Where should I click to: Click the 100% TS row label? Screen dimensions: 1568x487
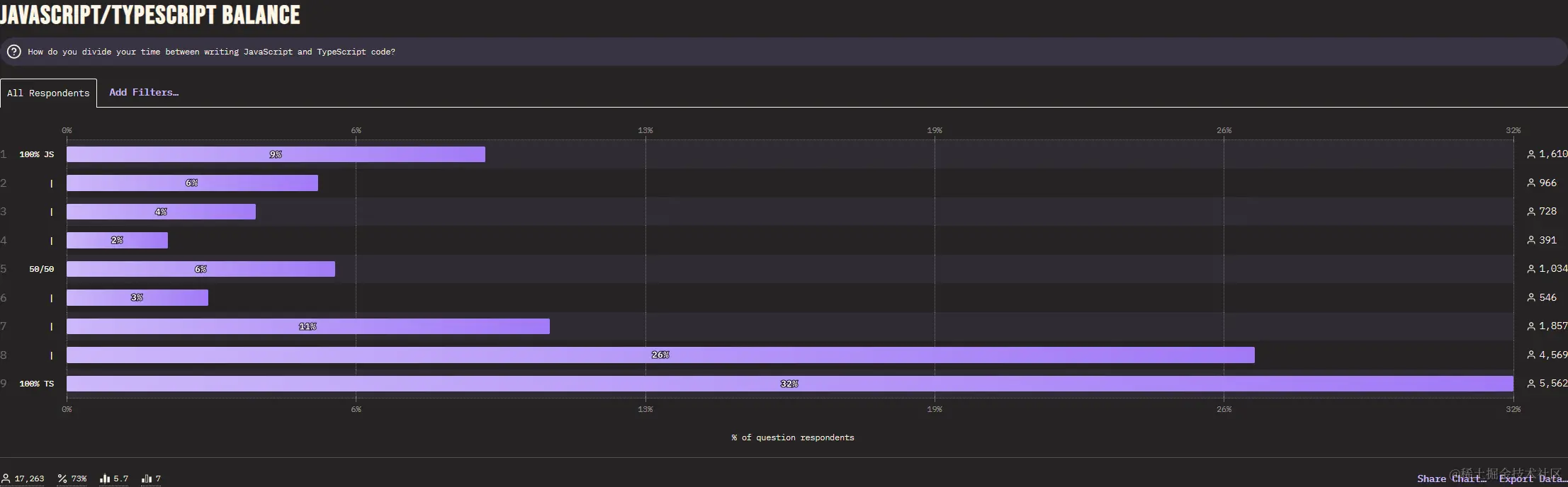coord(37,384)
